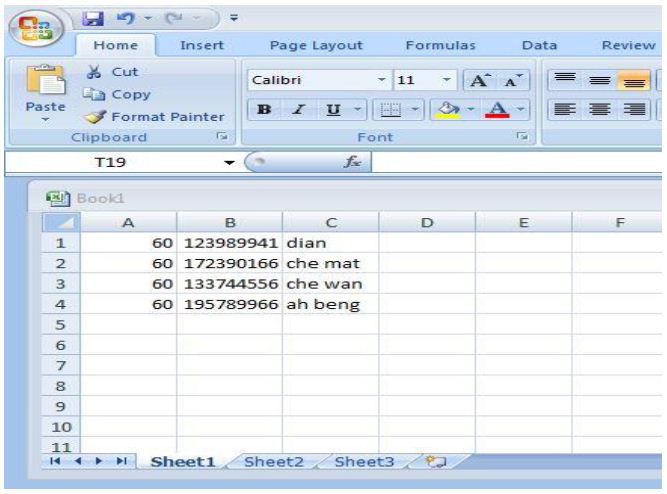
Task: Toggle Bold formatting
Action: pos(264,109)
